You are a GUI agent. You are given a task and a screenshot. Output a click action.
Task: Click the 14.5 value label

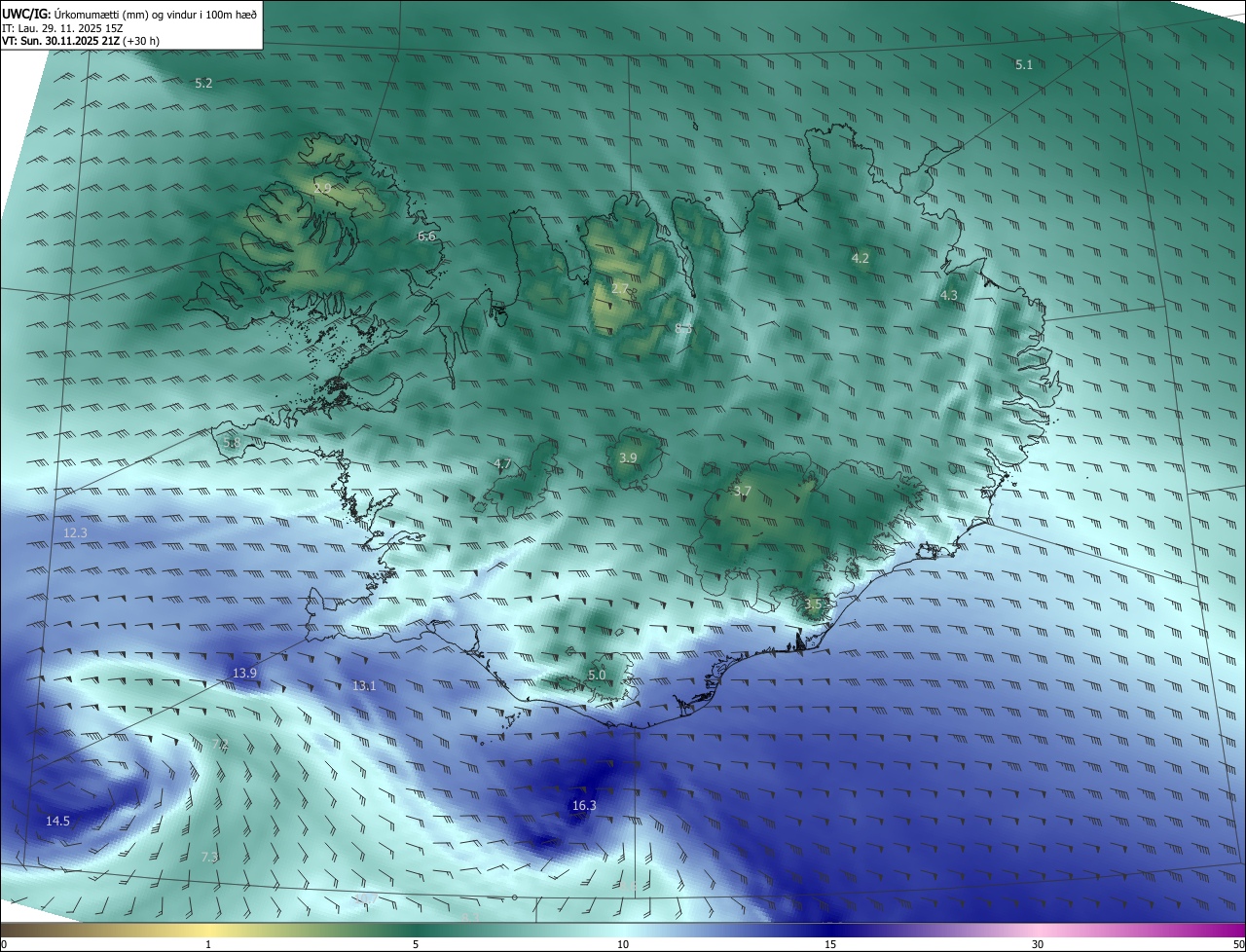pos(57,822)
